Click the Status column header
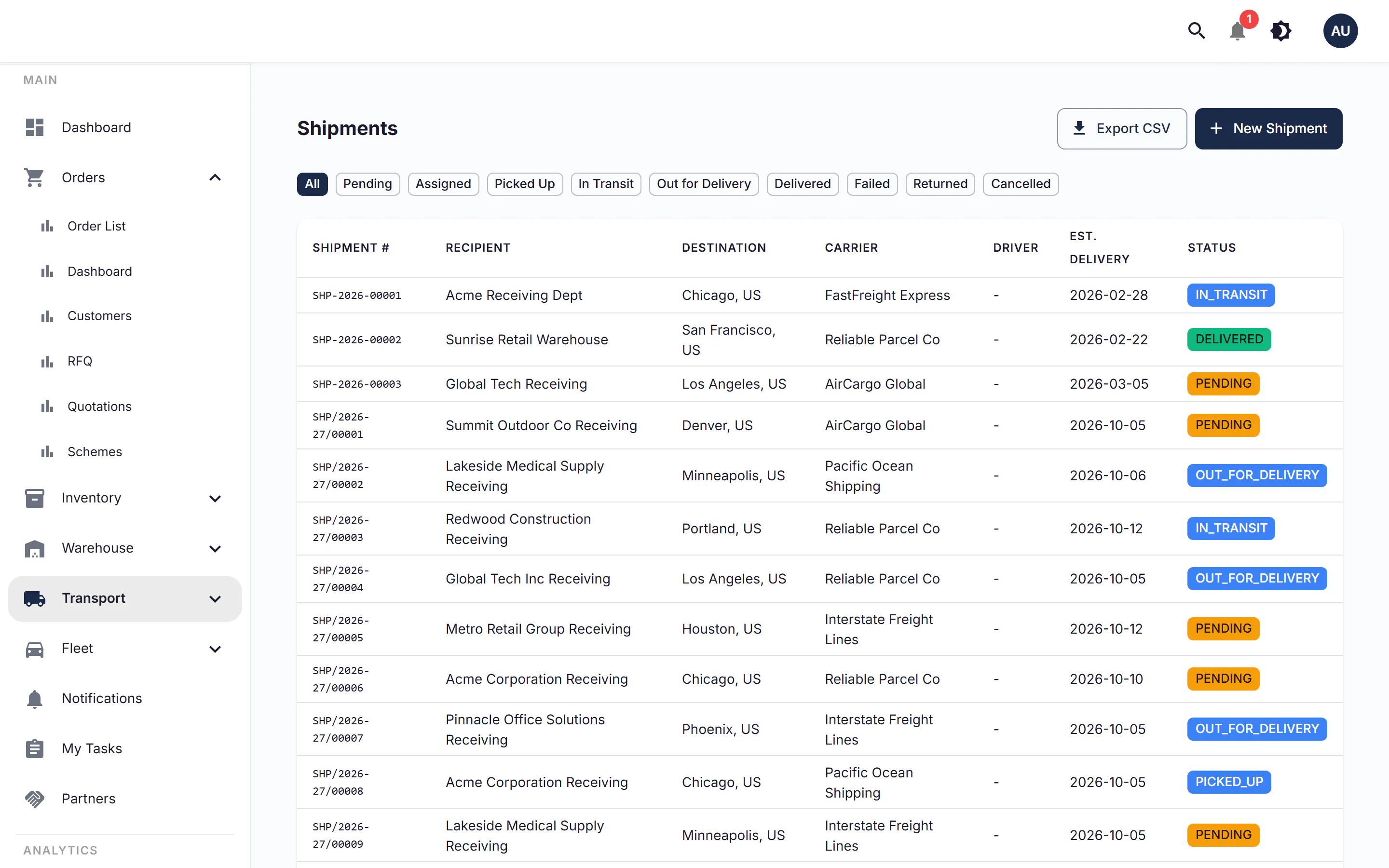Image resolution: width=1389 pixels, height=868 pixels. pyautogui.click(x=1211, y=247)
